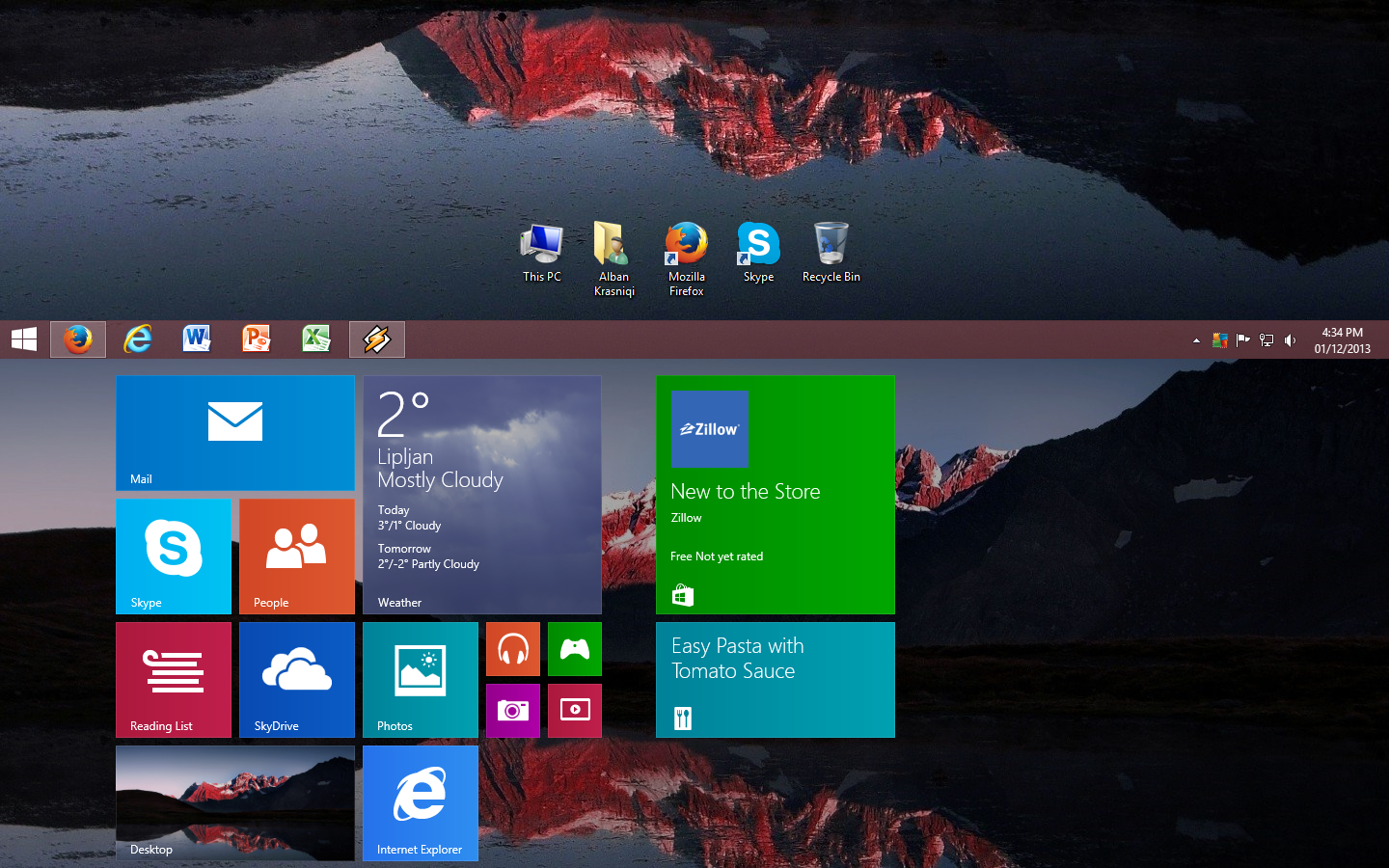Open the Xbox Games controller tile

point(575,649)
